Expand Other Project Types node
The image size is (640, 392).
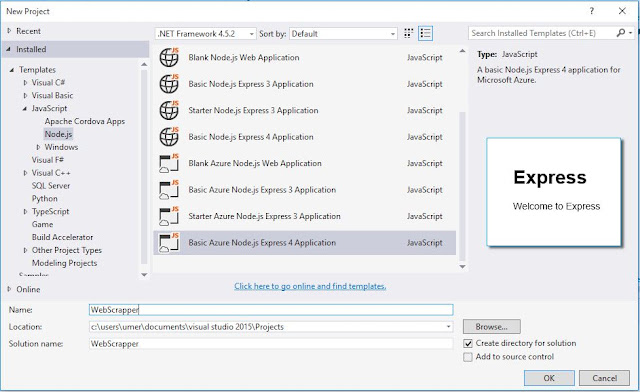pyautogui.click(x=25, y=250)
